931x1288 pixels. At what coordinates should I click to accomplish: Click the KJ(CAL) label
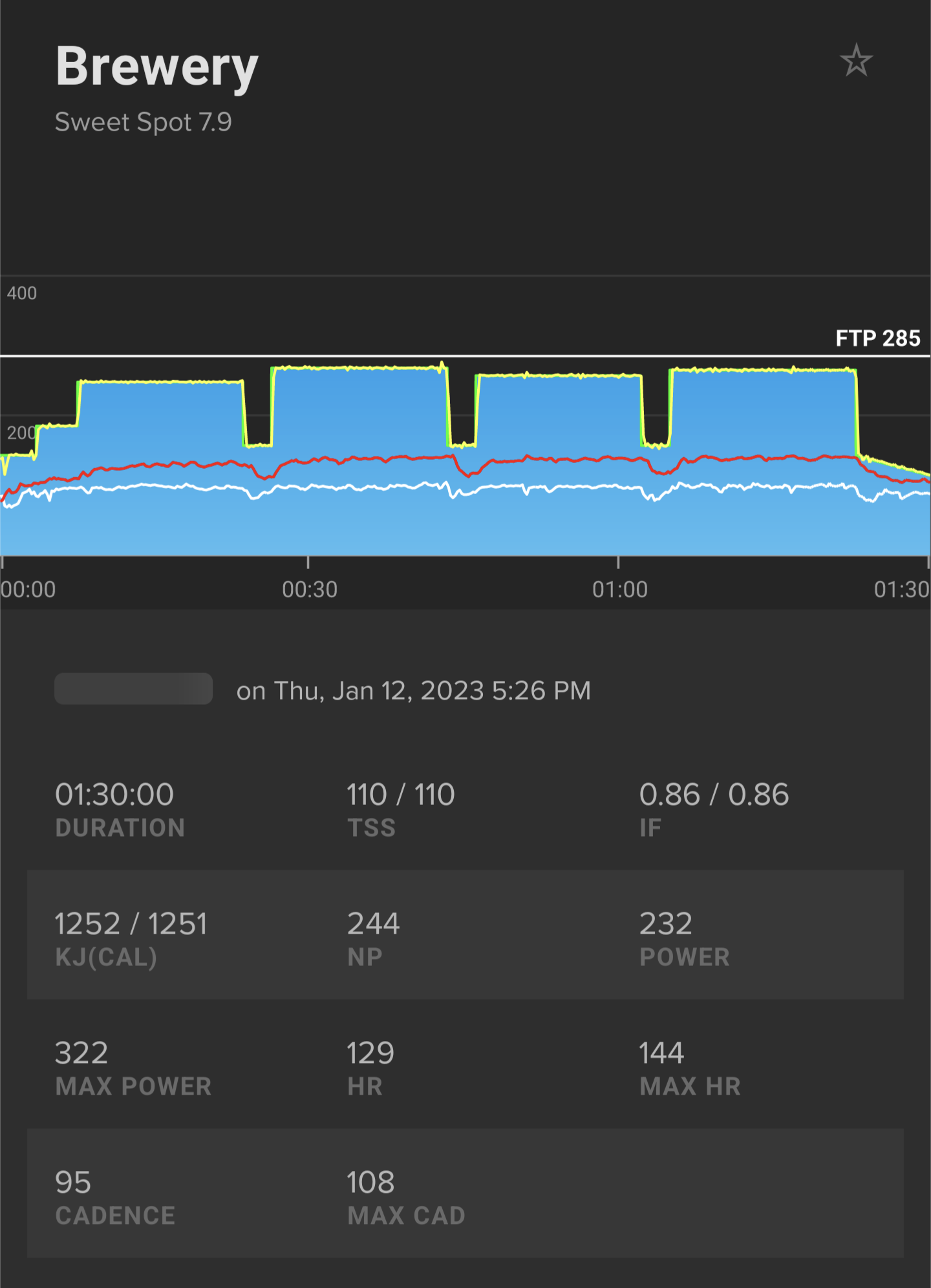coord(106,958)
